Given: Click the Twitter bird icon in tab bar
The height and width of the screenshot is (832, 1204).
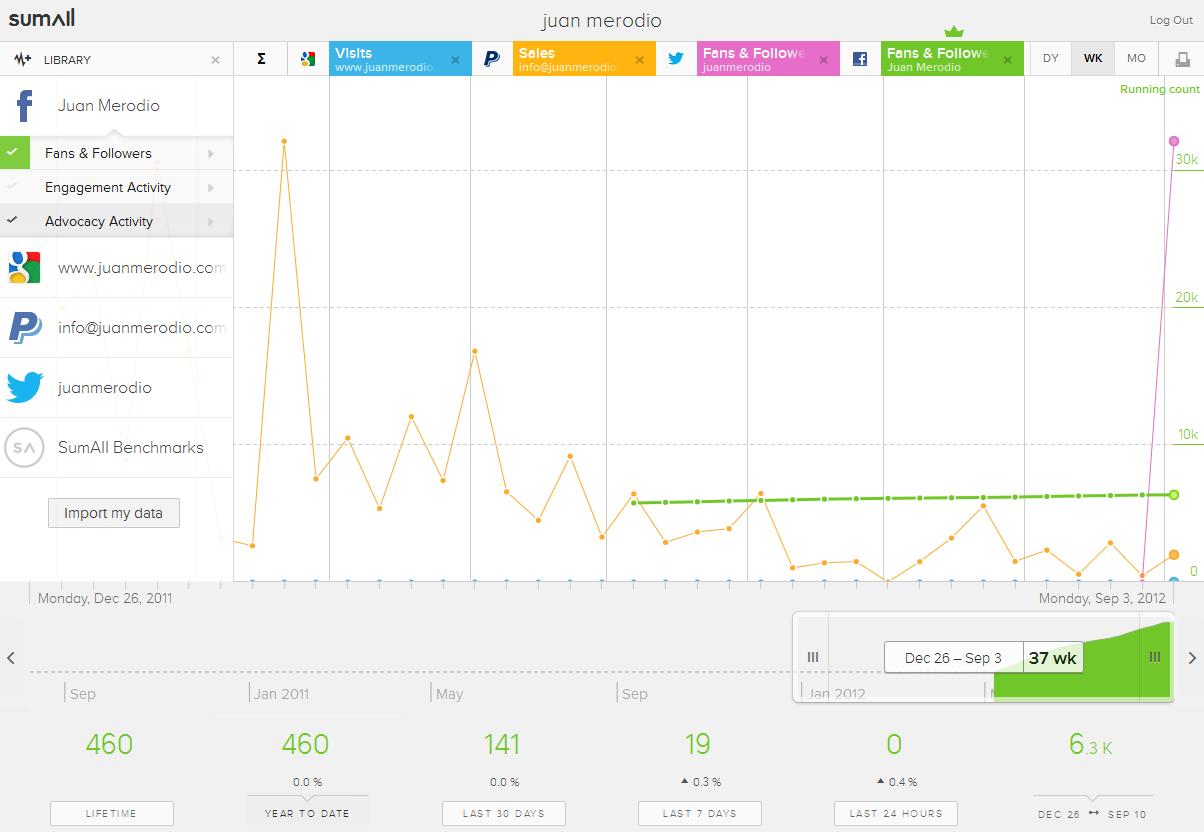Looking at the screenshot, I should (676, 59).
